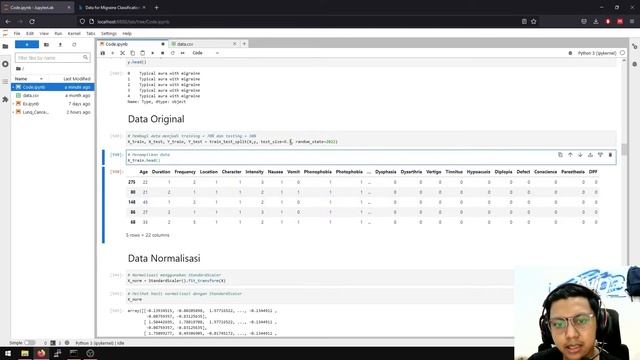This screenshot has width=640, height=360.
Task: Click the blue New Launcher plus button
Action: point(27,44)
